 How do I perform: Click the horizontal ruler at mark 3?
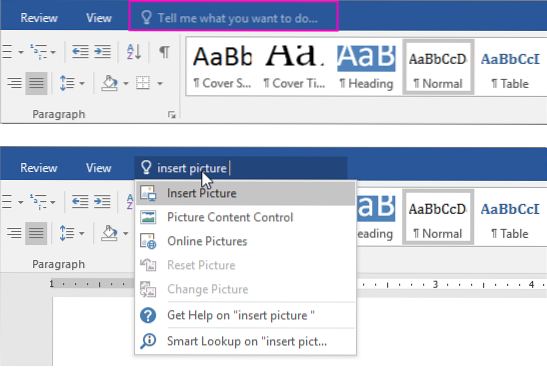pos(435,285)
